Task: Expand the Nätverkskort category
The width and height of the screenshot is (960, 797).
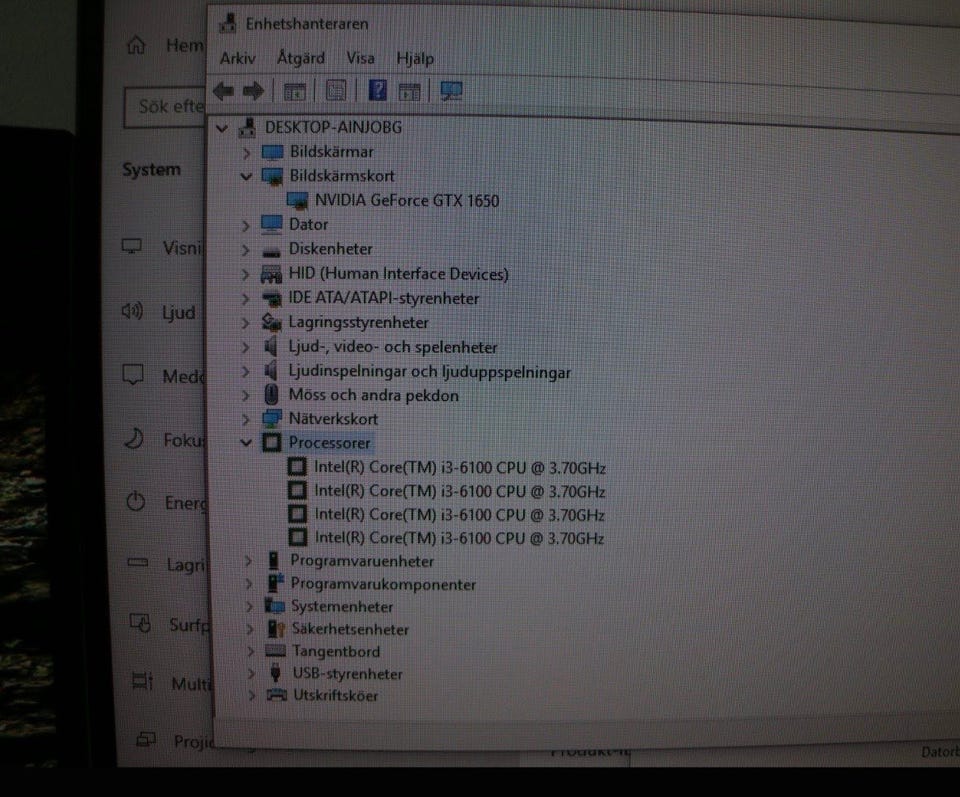Action: (x=246, y=419)
